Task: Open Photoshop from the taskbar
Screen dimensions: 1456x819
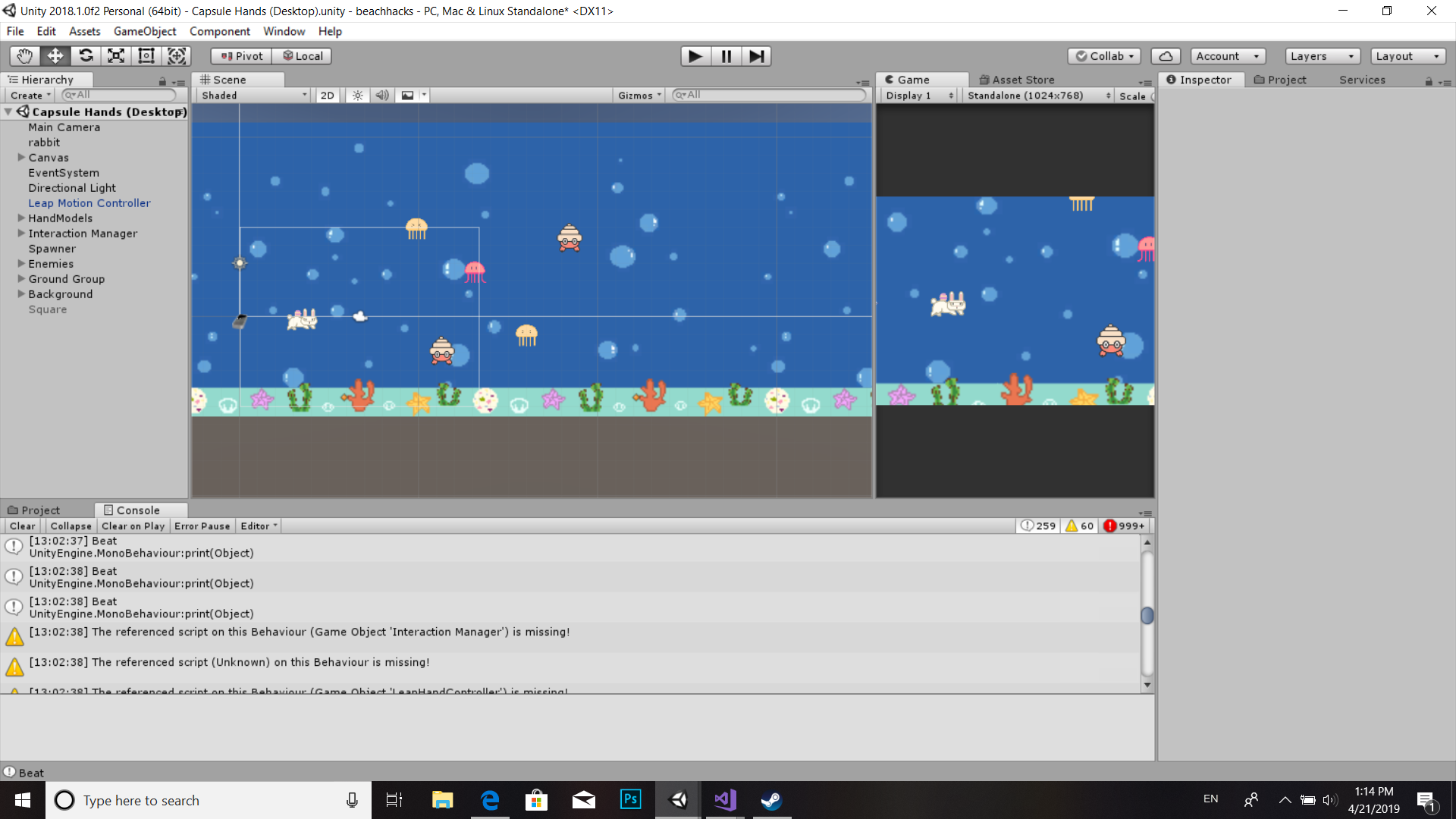Action: pyautogui.click(x=630, y=800)
